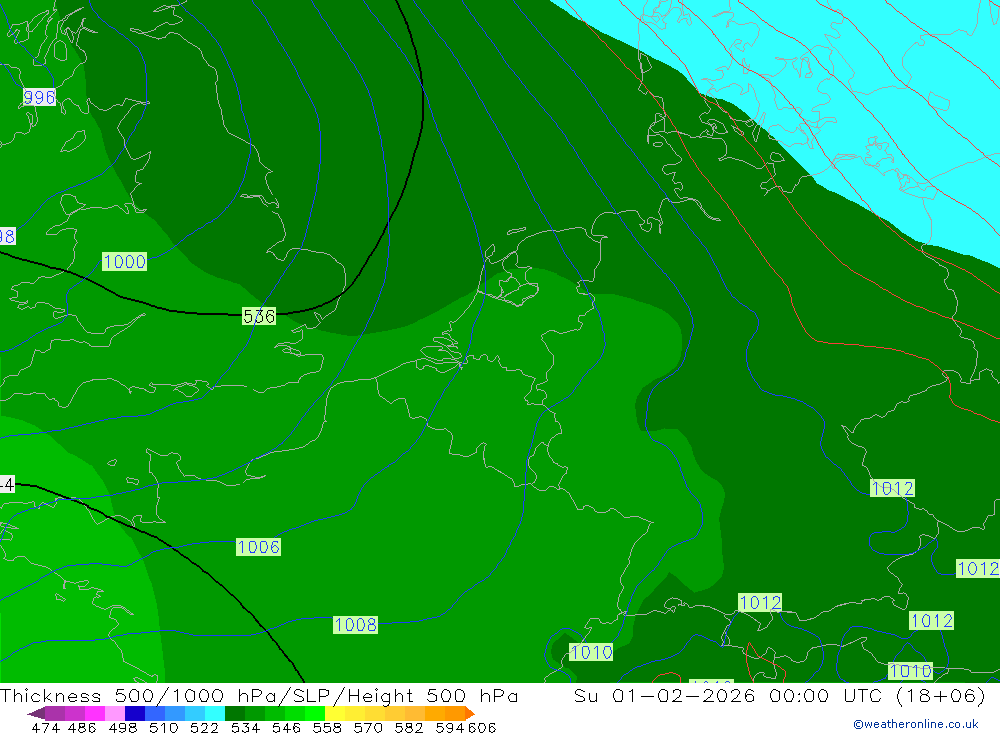Image resolution: width=1000 pixels, height=733 pixels.
Task: Click the 522 legend value
Action: click(x=204, y=727)
